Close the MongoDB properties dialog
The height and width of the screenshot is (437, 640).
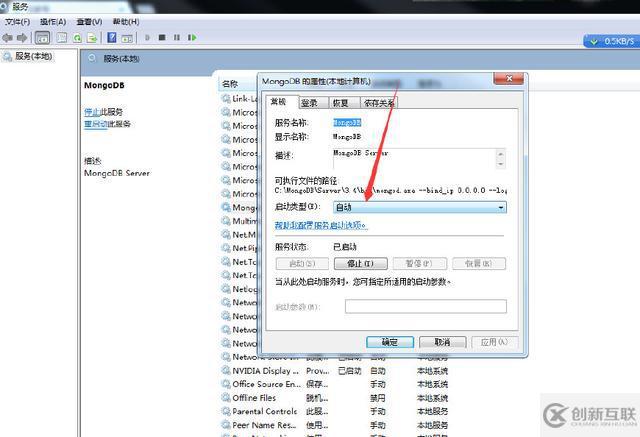[x=509, y=78]
